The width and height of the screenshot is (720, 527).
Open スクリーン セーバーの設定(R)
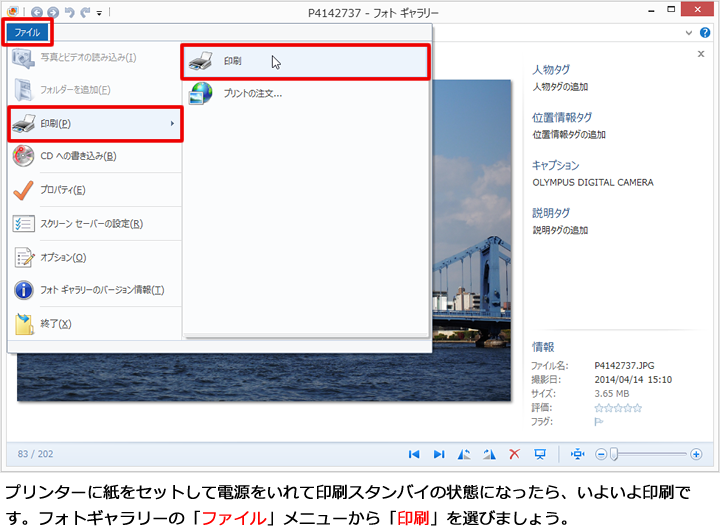pos(96,224)
